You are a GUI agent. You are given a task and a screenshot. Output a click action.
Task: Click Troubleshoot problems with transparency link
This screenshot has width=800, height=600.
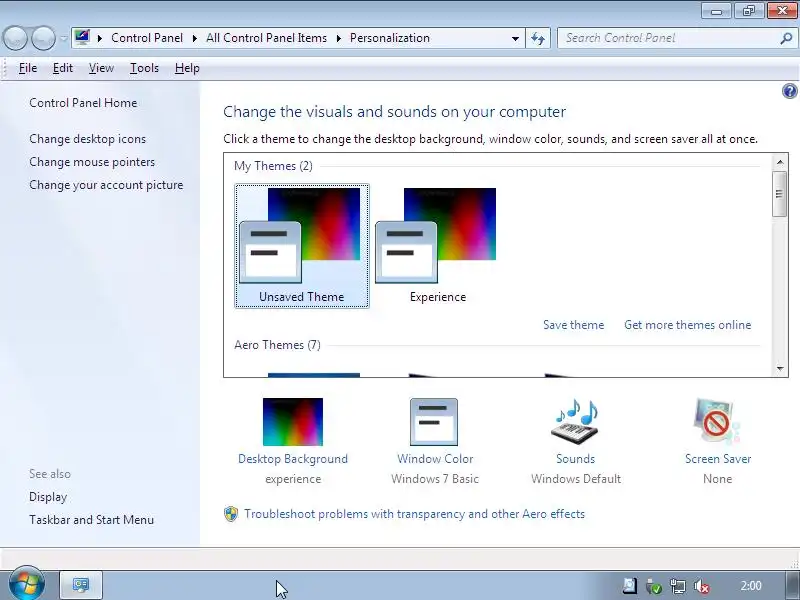point(414,514)
